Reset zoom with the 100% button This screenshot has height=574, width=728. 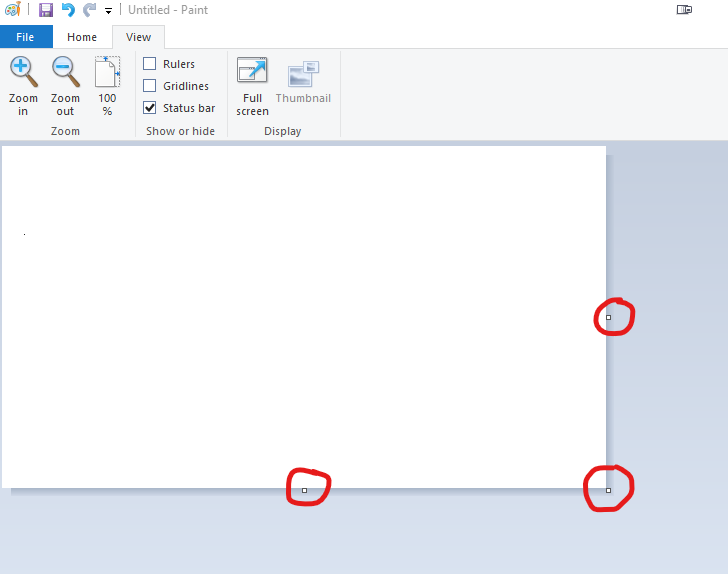pos(107,86)
